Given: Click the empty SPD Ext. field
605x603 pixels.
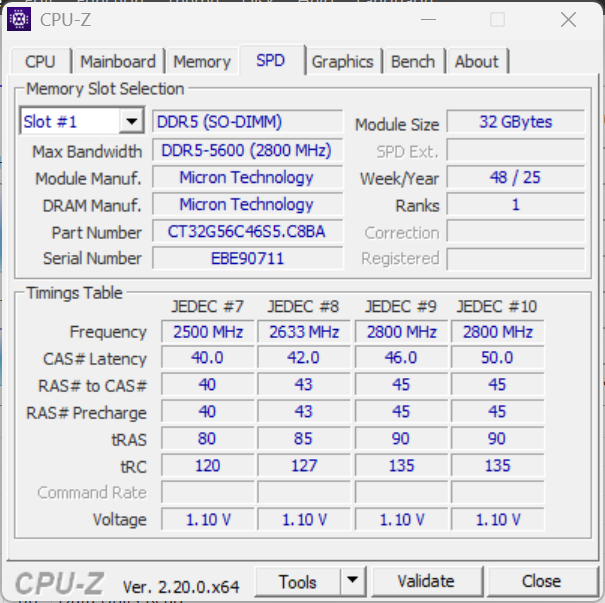Looking at the screenshot, I should (515, 150).
